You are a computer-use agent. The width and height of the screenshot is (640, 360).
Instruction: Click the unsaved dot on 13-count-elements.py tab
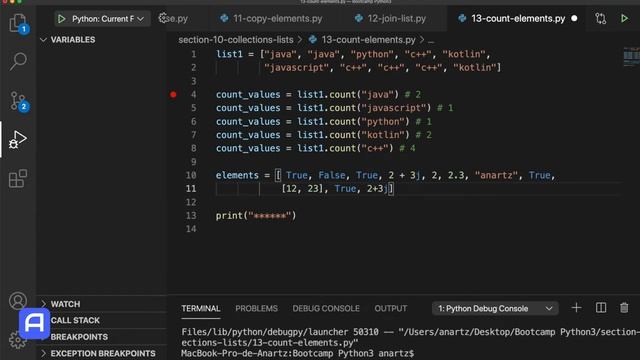574,18
